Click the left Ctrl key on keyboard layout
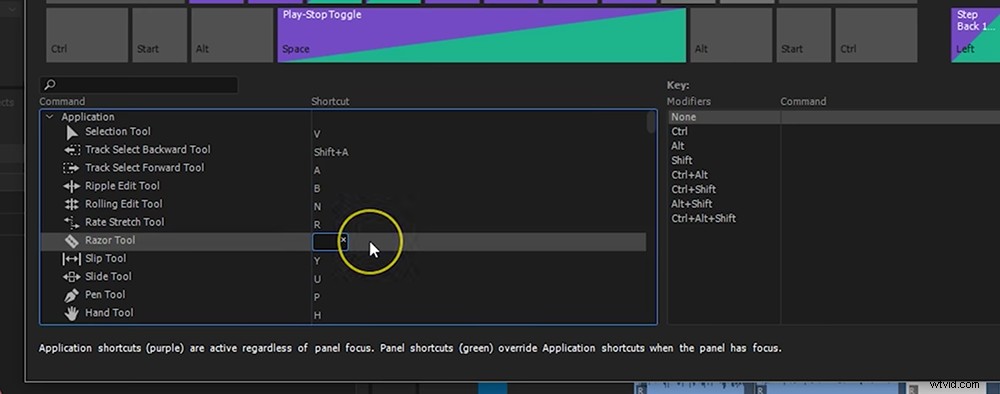Image resolution: width=1000 pixels, height=394 pixels. (x=87, y=35)
